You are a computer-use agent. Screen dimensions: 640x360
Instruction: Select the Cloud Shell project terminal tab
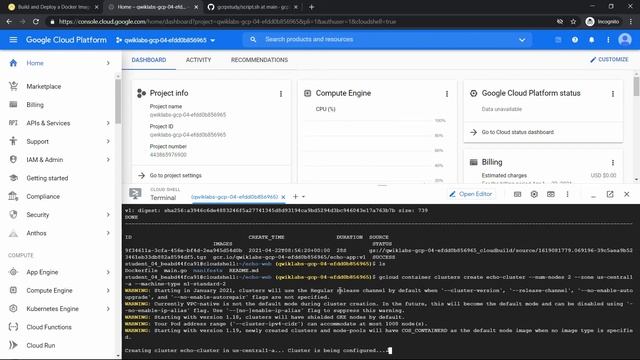click(234, 197)
